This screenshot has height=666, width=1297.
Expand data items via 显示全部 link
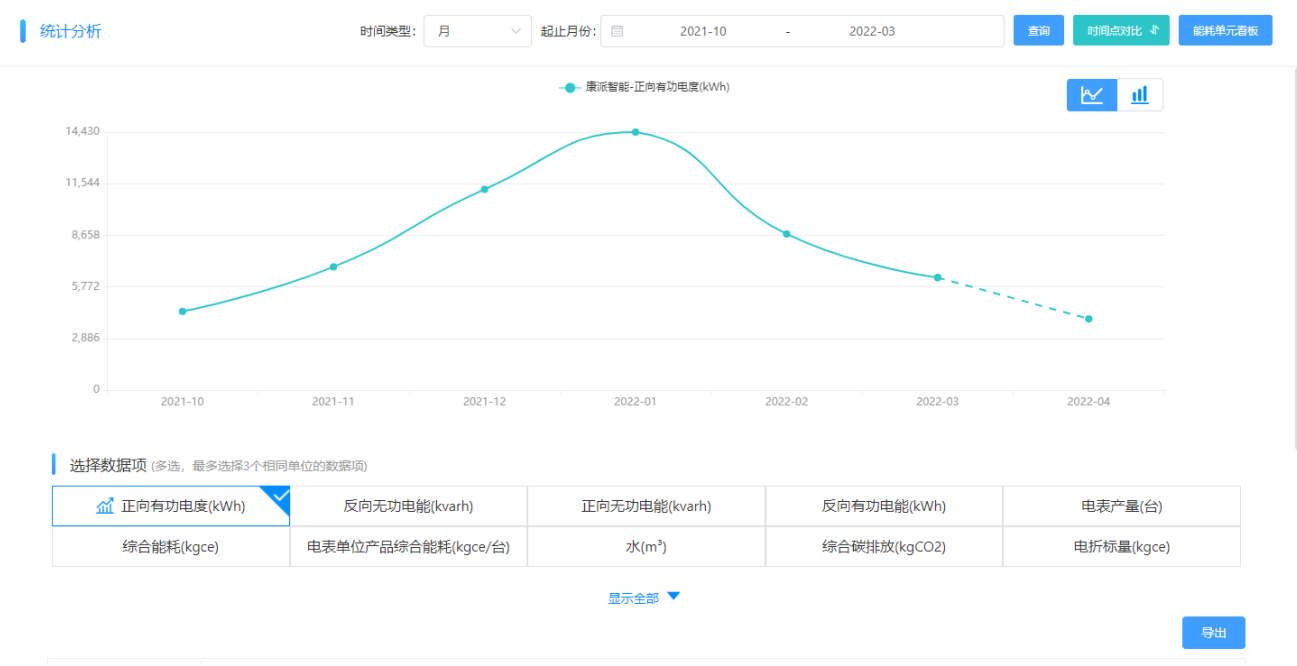[634, 598]
